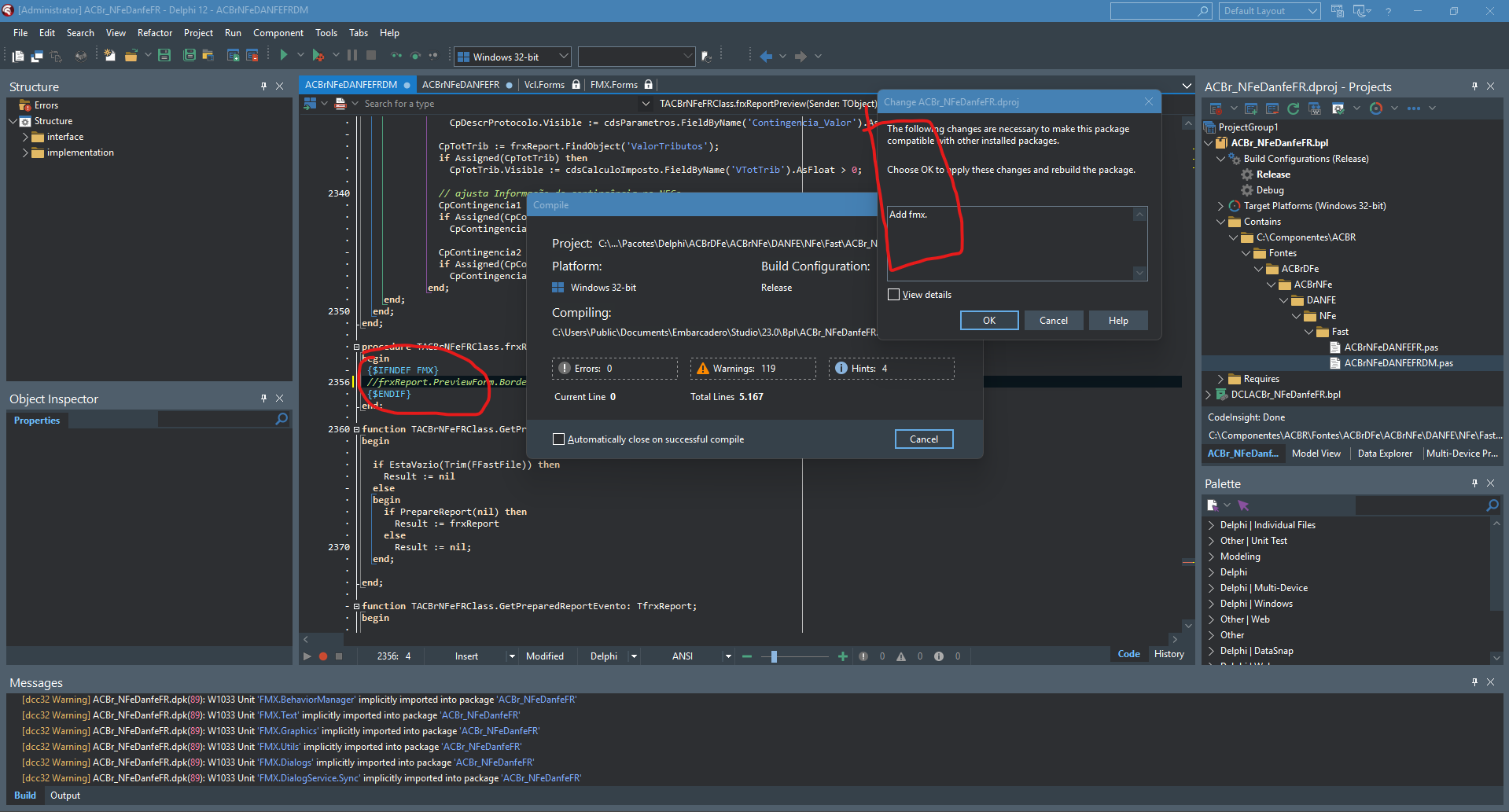The height and width of the screenshot is (812, 1509).
Task: Collapse Build Configurations (Release) node
Action: [x=1220, y=159]
